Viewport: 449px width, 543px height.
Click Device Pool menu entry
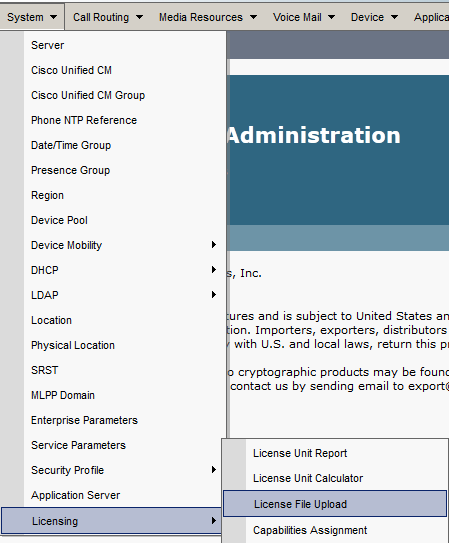(x=59, y=220)
